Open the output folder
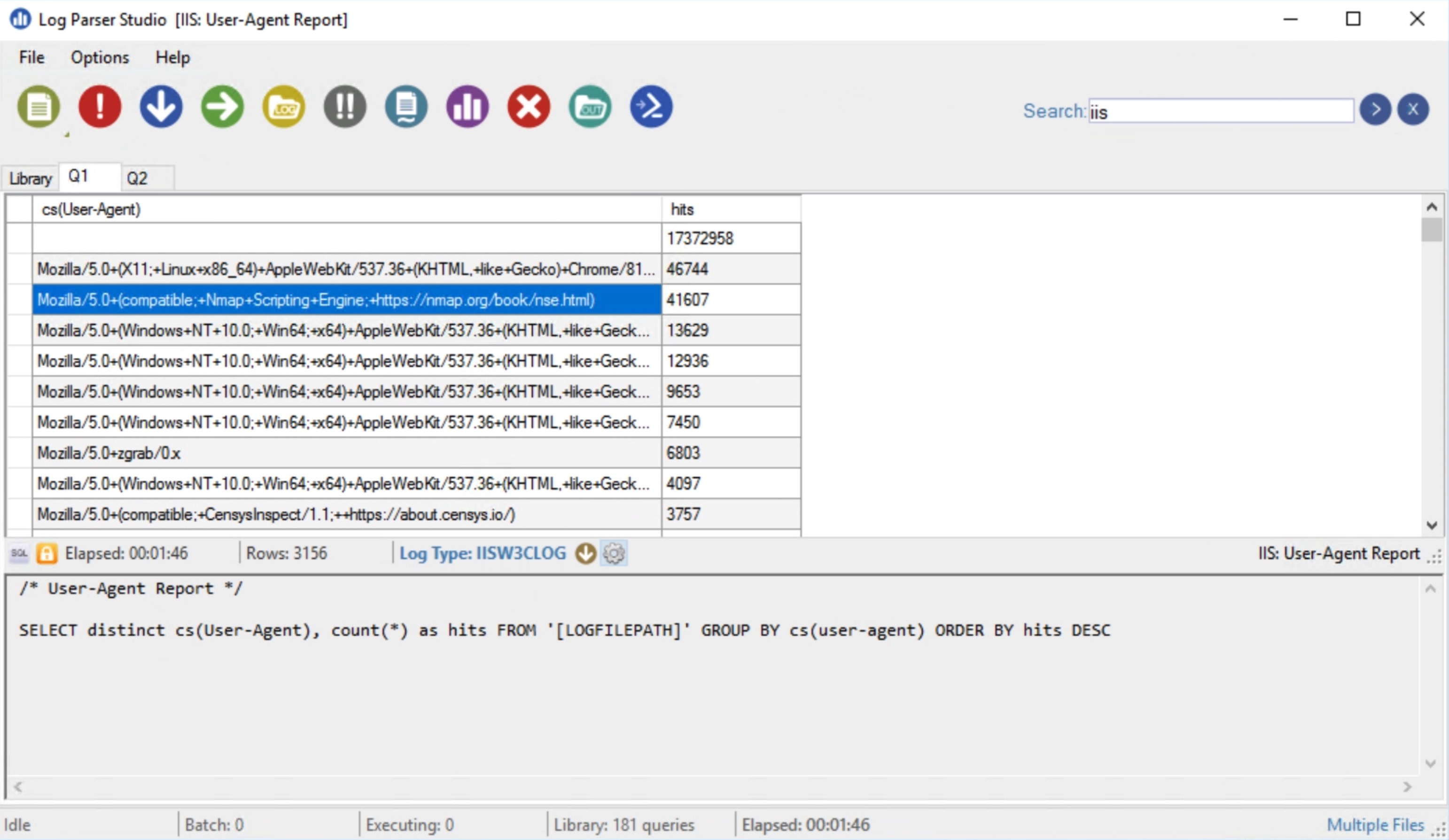Image resolution: width=1449 pixels, height=840 pixels. pyautogui.click(x=590, y=106)
